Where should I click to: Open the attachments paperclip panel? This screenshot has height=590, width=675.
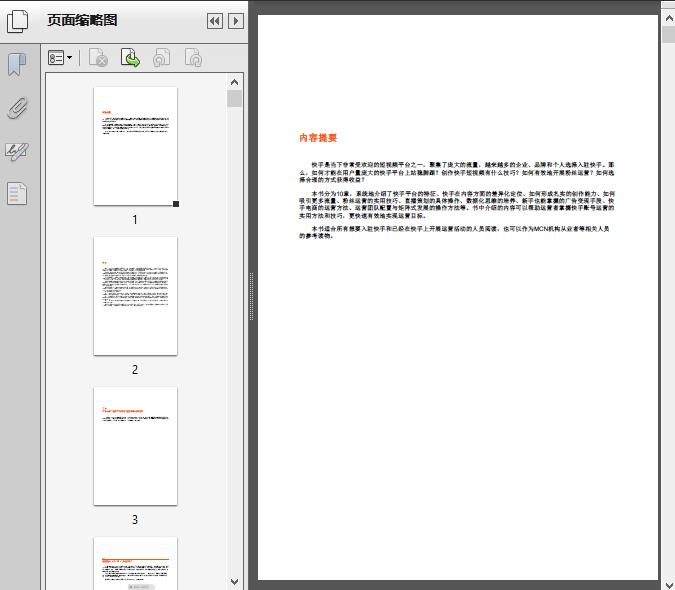click(x=17, y=108)
